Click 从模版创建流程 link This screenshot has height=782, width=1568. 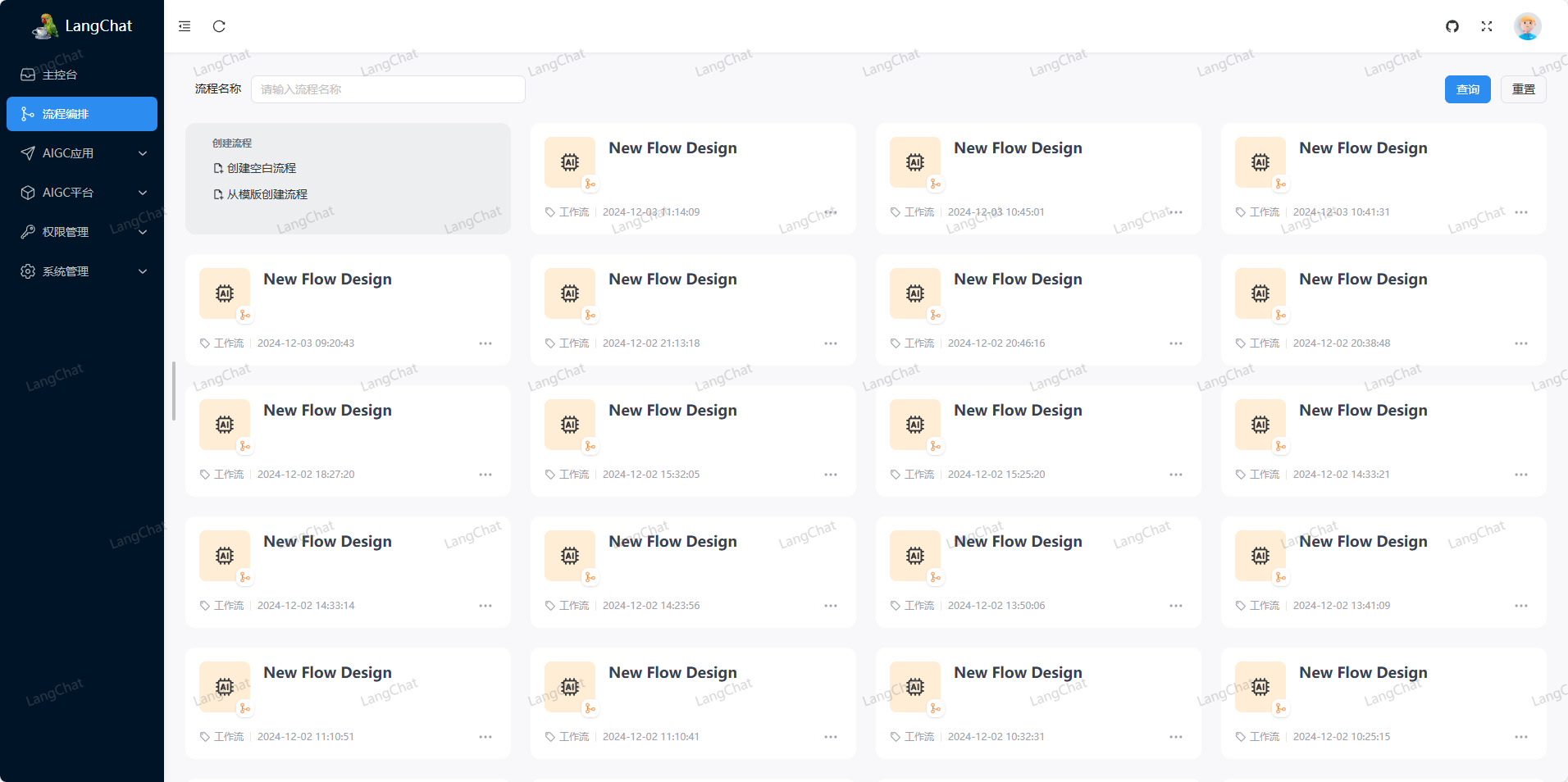[261, 194]
